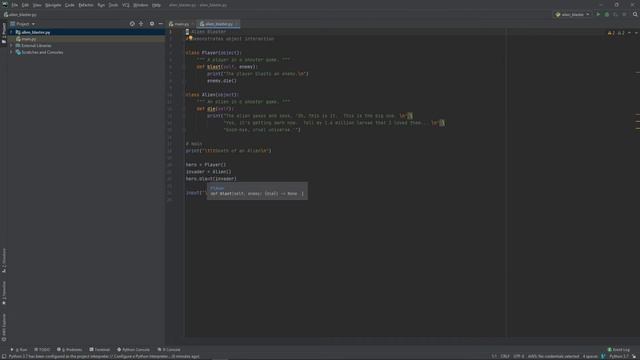The height and width of the screenshot is (360, 640).
Task: Click the warnings count inspection widget
Action: [616, 33]
